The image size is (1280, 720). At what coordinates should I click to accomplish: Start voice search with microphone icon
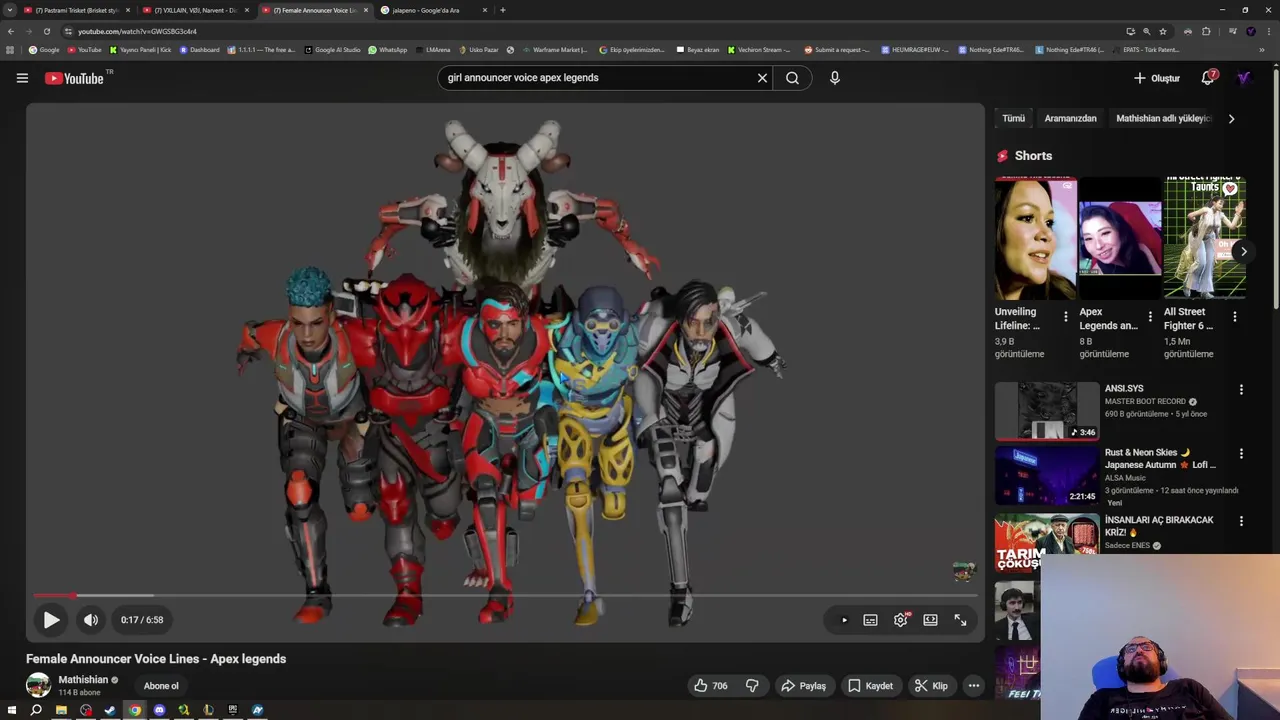(x=835, y=78)
